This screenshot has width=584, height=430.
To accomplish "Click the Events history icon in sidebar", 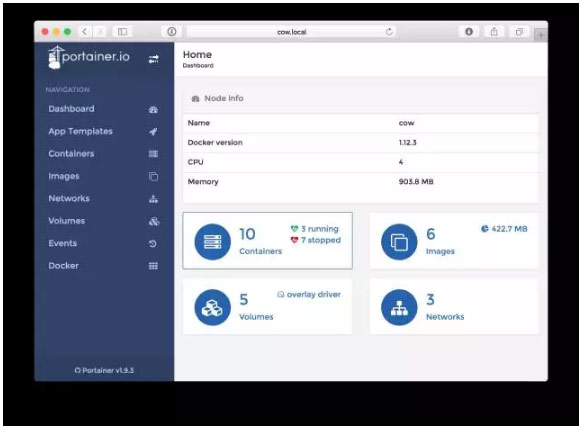I will (x=153, y=243).
